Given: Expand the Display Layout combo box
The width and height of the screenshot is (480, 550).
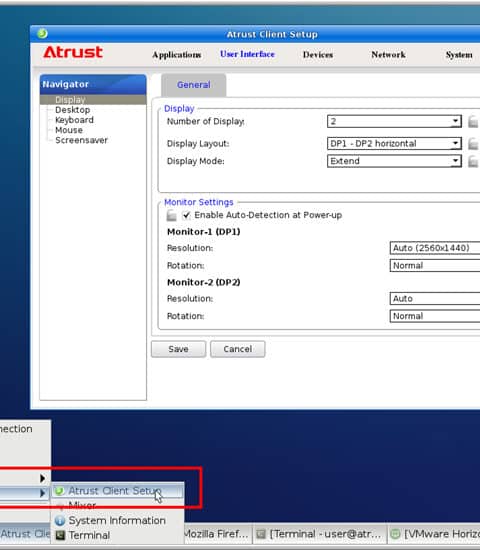Looking at the screenshot, I should [x=394, y=143].
